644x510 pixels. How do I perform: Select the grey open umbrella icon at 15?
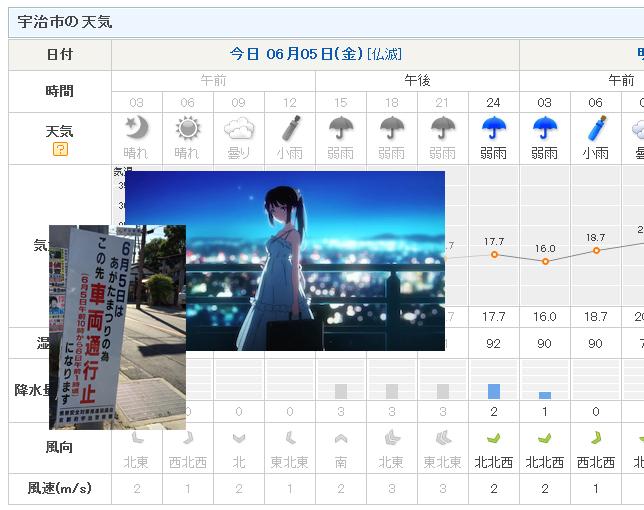pos(341,128)
